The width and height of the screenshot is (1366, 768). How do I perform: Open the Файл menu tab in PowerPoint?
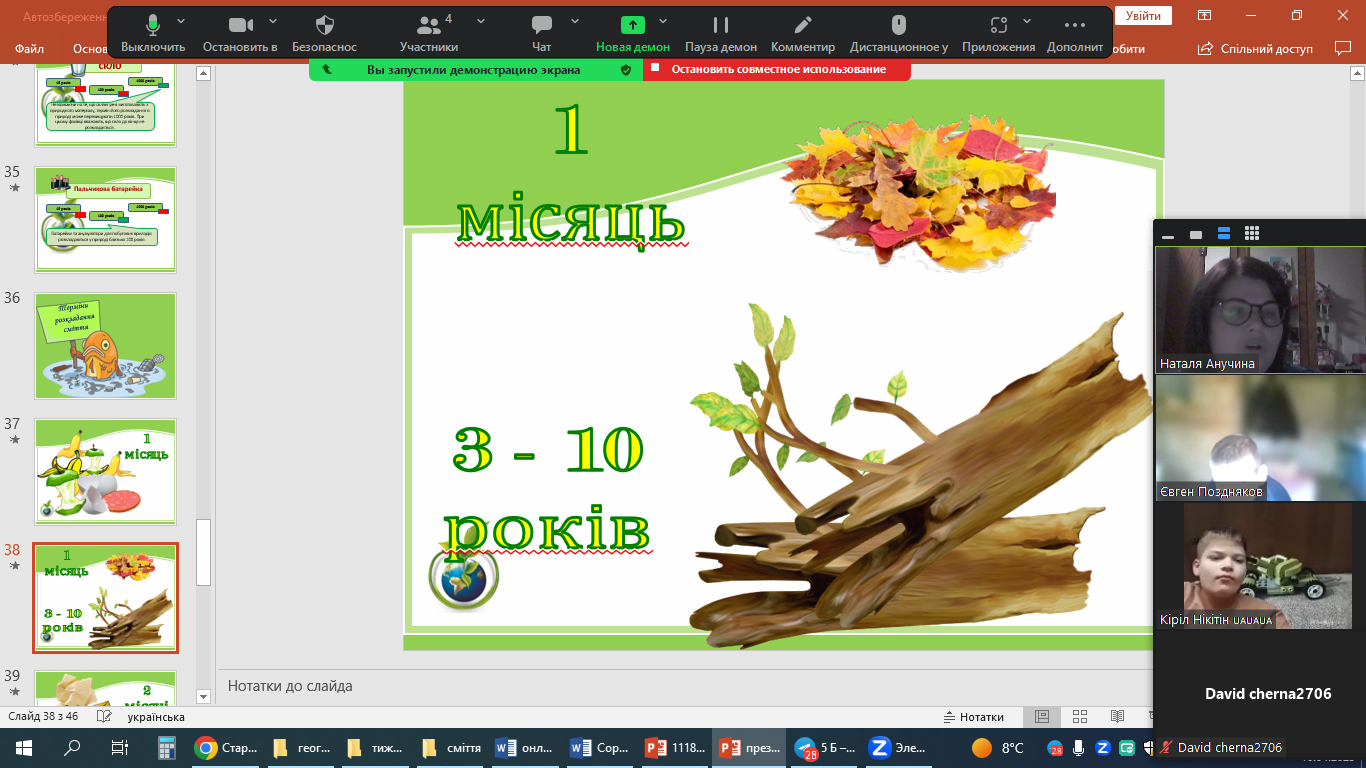point(29,48)
